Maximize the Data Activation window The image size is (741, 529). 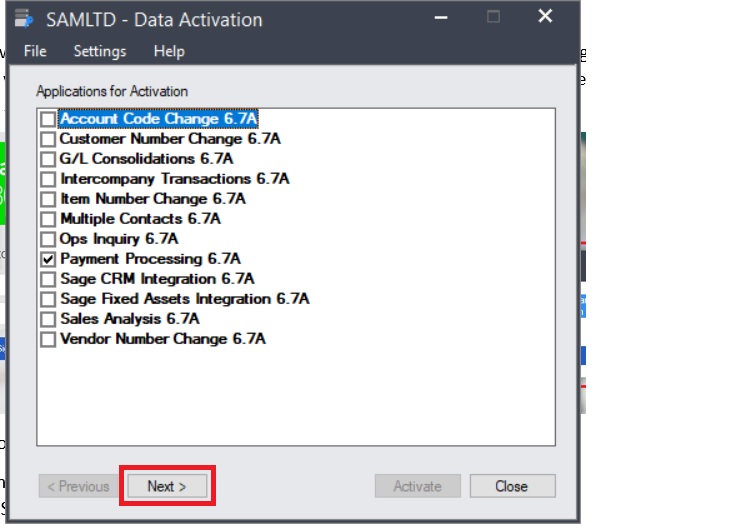click(493, 17)
